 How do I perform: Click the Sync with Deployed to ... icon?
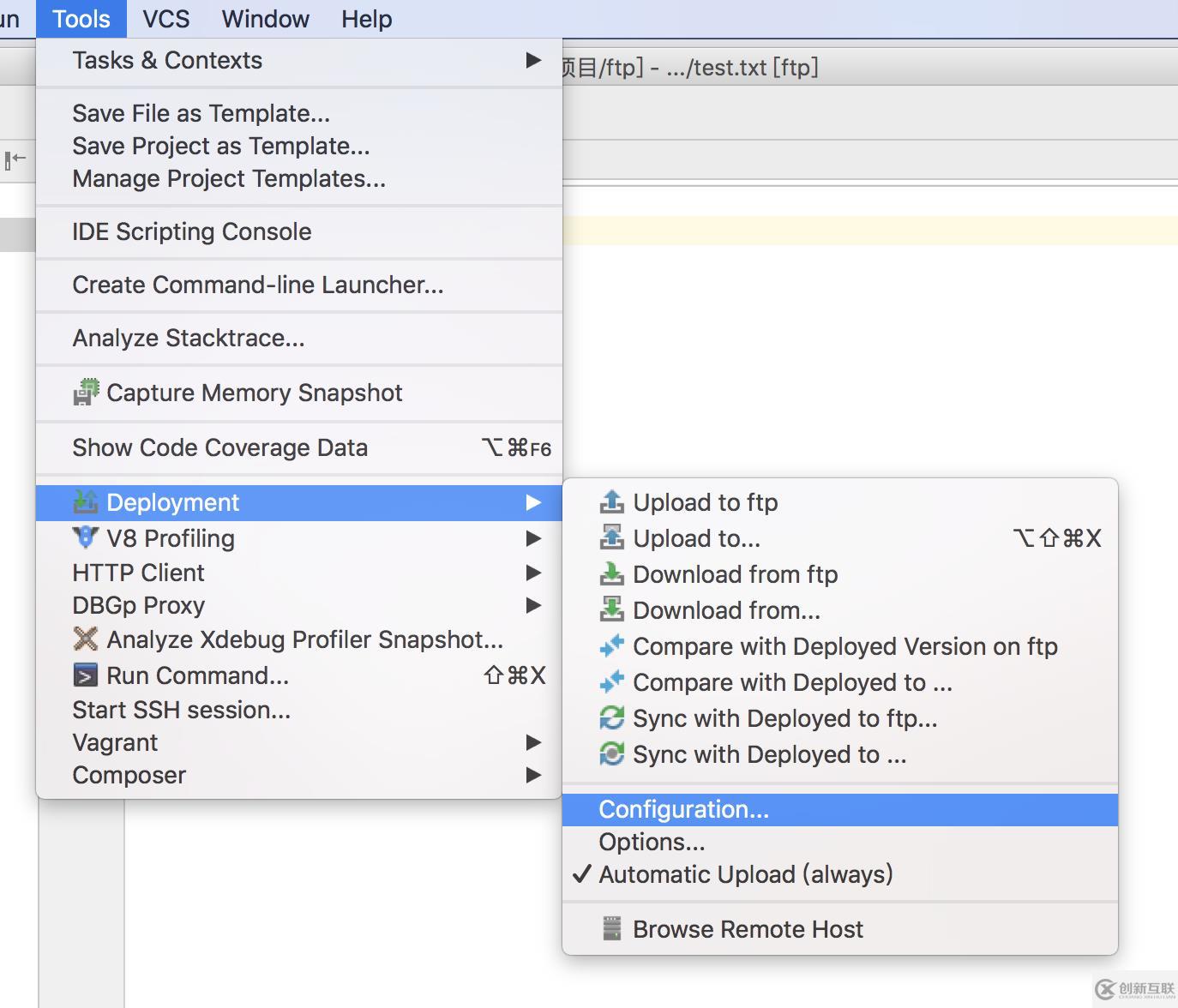612,754
